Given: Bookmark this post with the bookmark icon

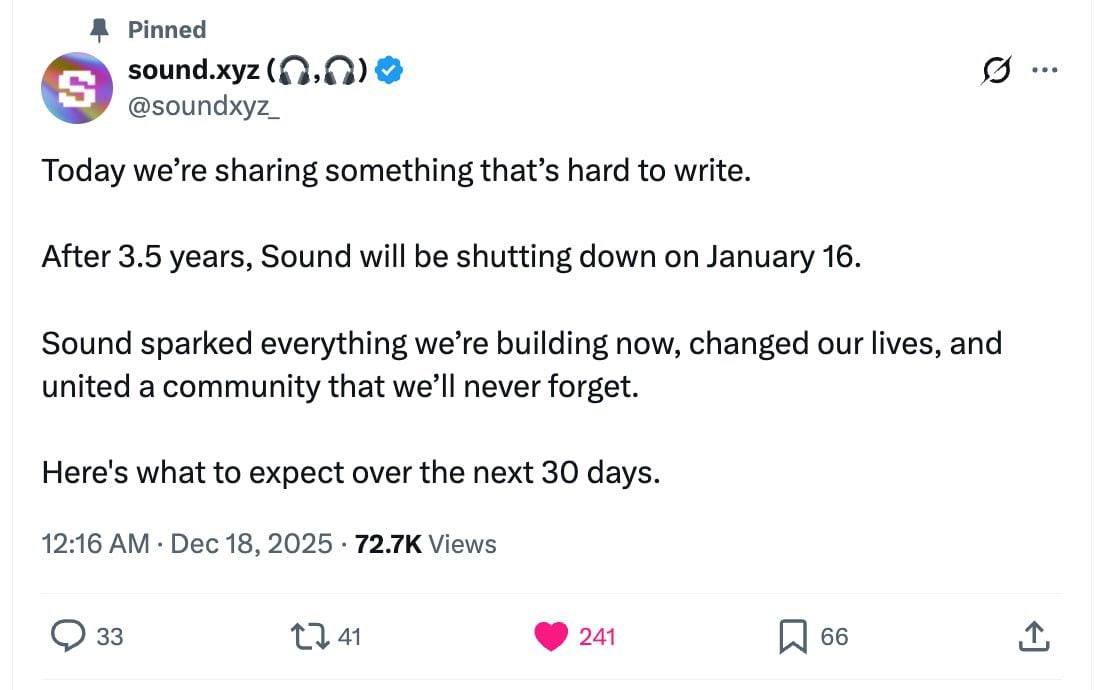Looking at the screenshot, I should [792, 636].
